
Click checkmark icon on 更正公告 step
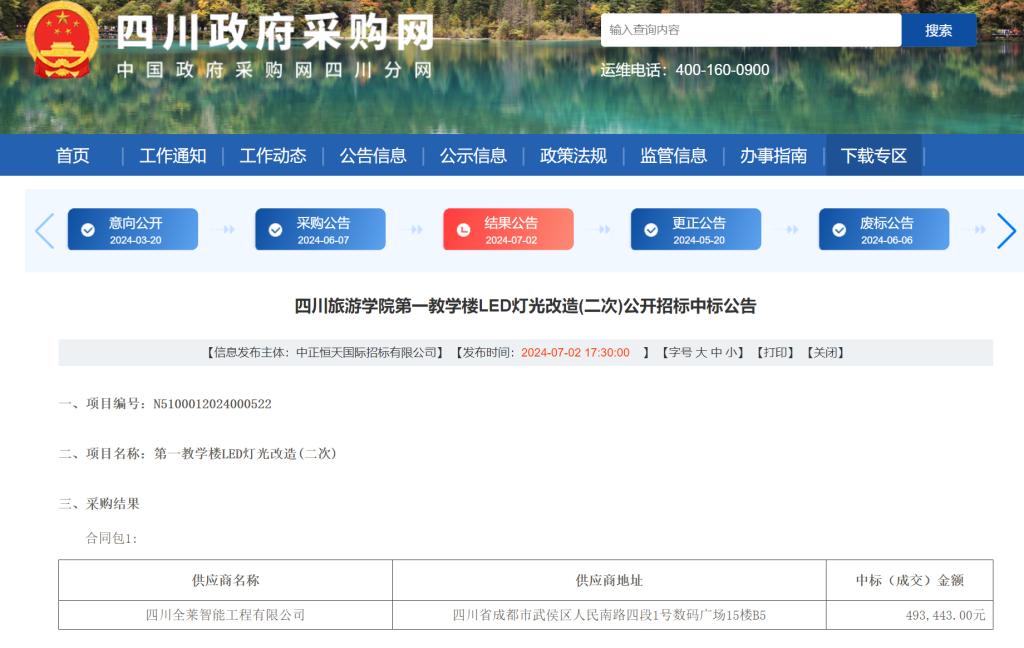pyautogui.click(x=651, y=230)
